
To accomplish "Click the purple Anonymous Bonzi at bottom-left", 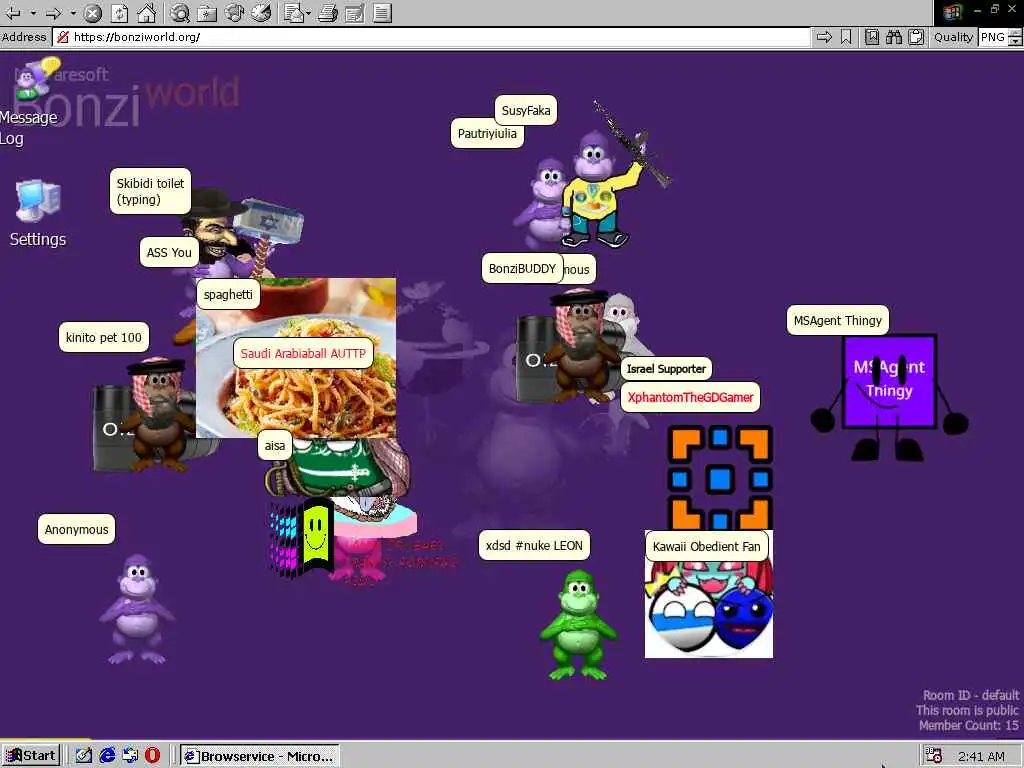I will (137, 609).
